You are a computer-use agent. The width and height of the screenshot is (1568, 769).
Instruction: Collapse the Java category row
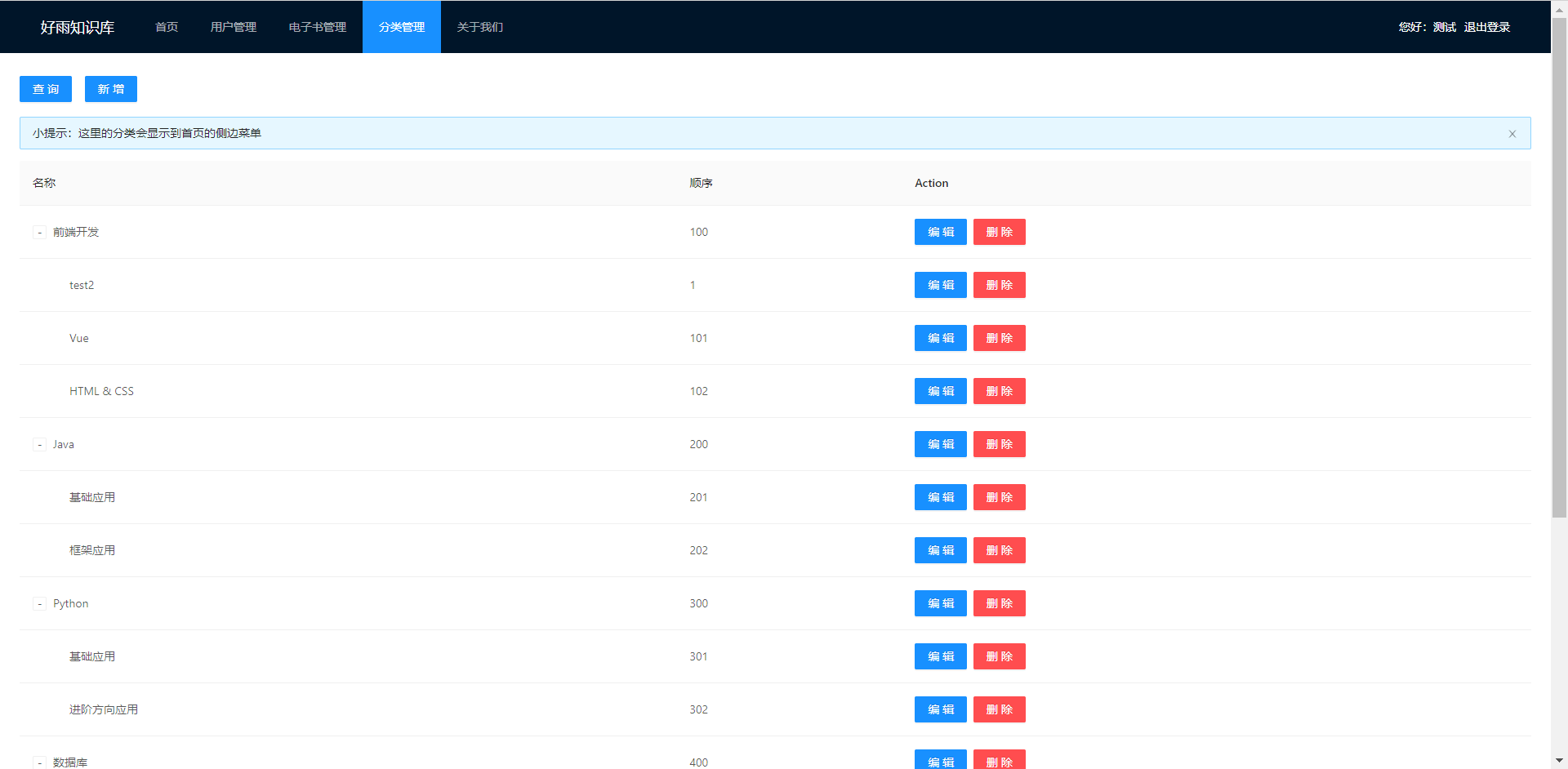click(39, 445)
